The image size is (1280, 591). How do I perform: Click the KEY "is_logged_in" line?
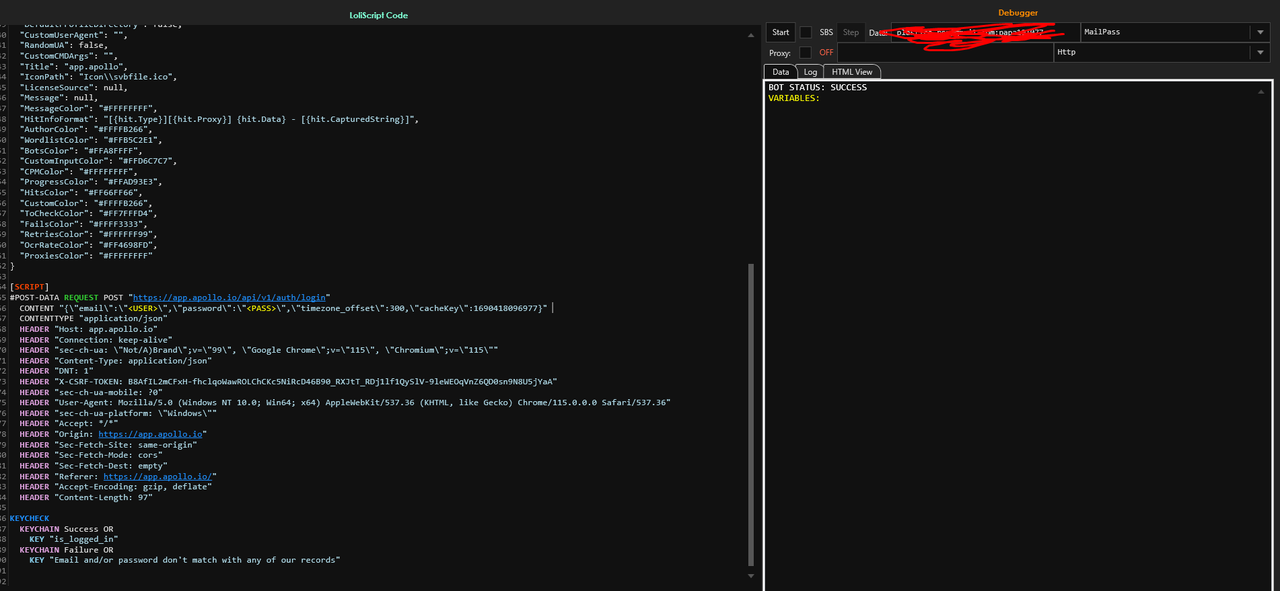73,540
